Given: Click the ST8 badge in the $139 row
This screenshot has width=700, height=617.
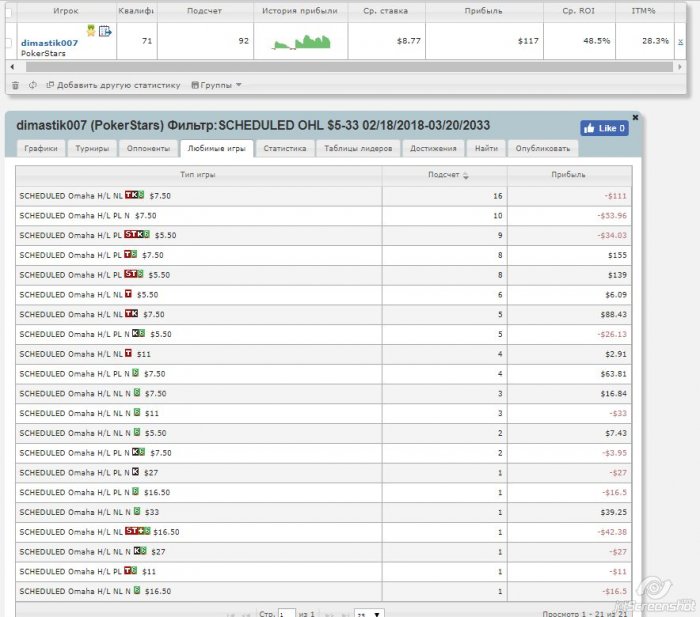Looking at the screenshot, I should 133,274.
